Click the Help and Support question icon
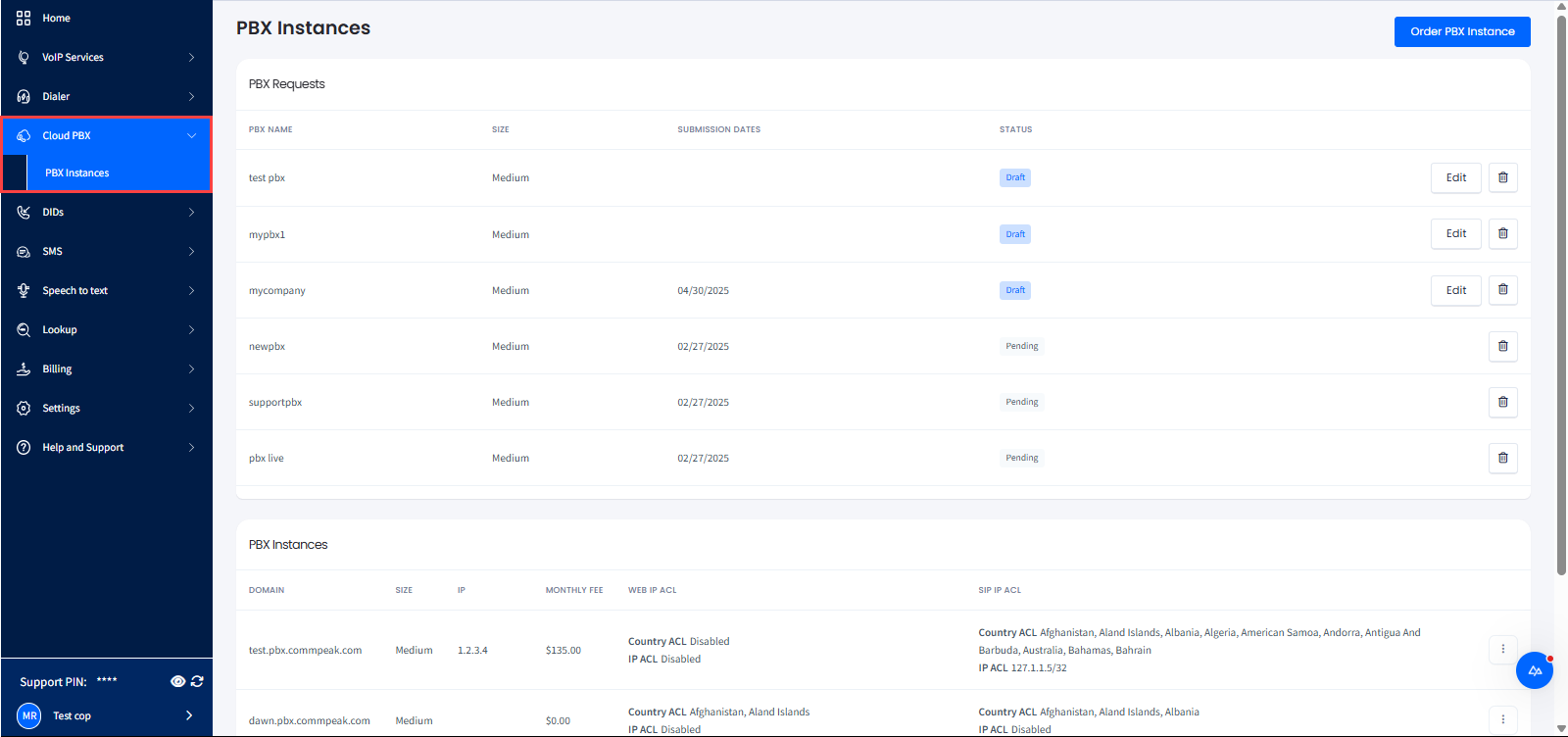 pos(24,447)
